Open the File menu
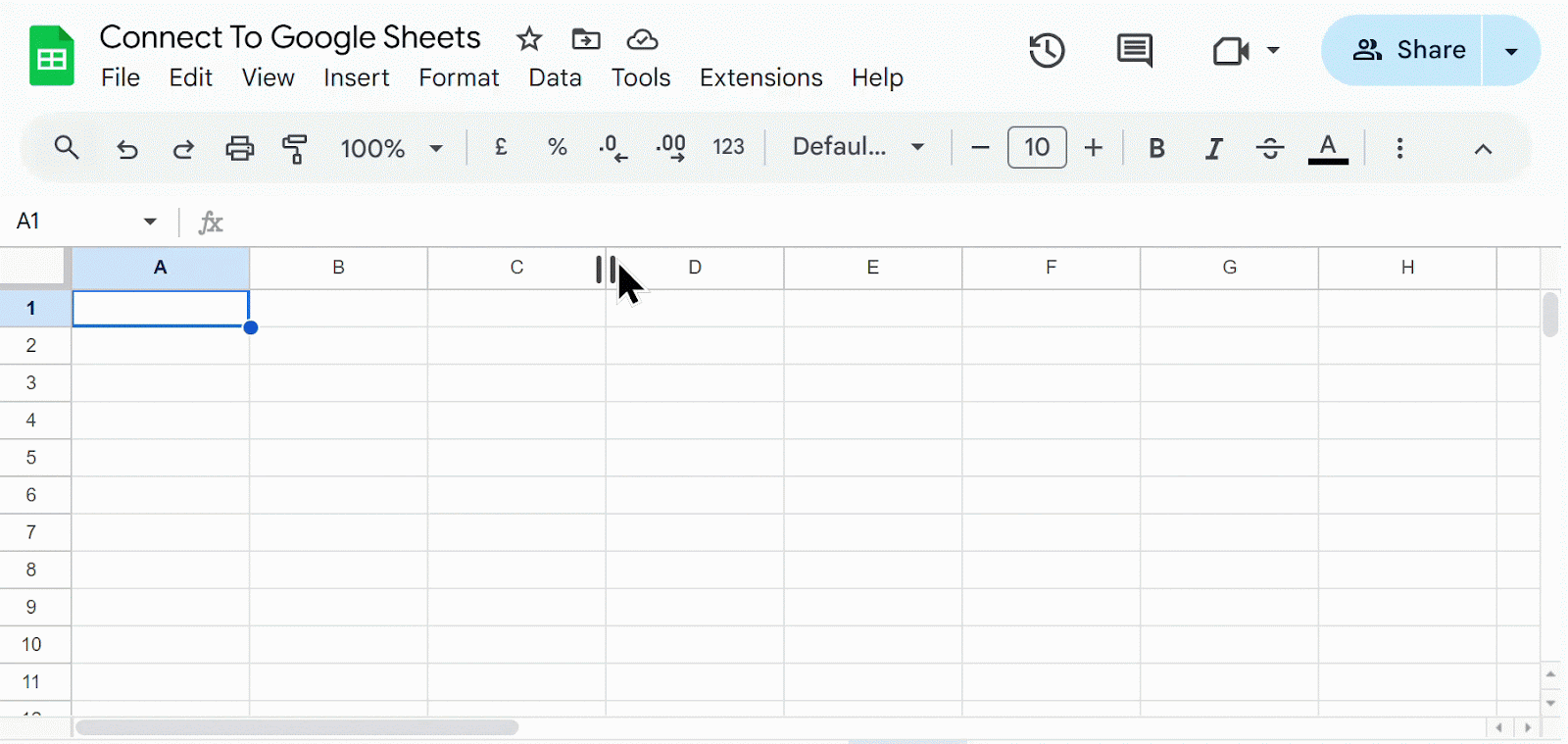This screenshot has width=1568, height=744. click(x=121, y=77)
